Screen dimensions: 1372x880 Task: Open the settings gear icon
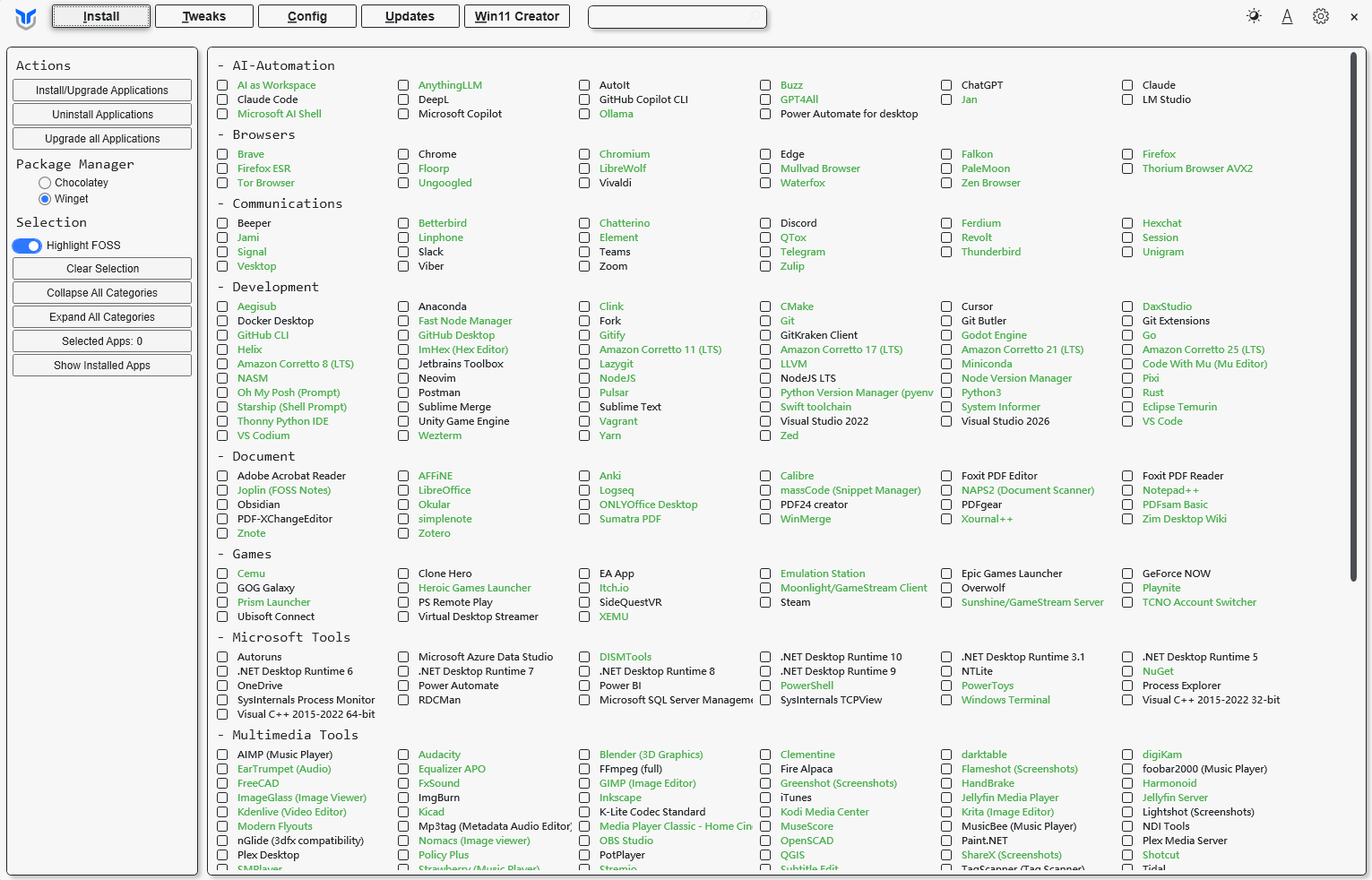click(1320, 16)
